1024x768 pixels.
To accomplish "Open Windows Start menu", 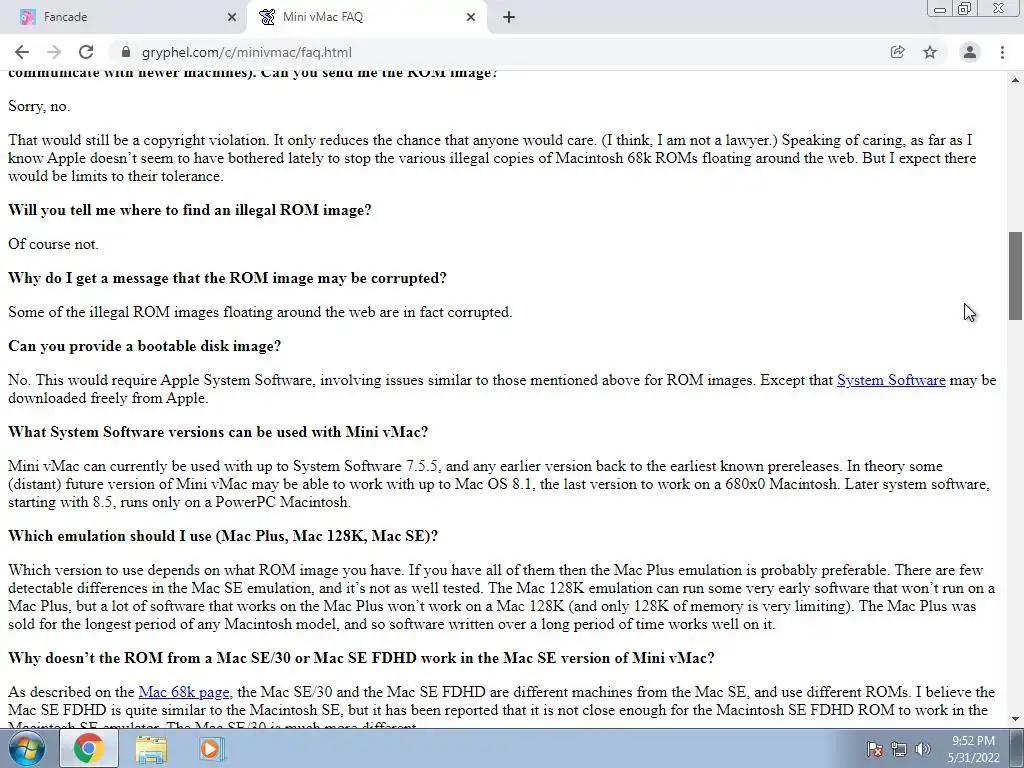I will (x=27, y=748).
